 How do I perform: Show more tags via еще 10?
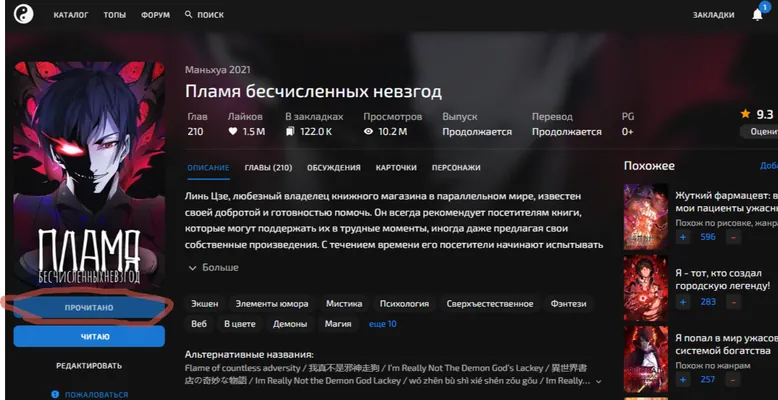click(383, 324)
